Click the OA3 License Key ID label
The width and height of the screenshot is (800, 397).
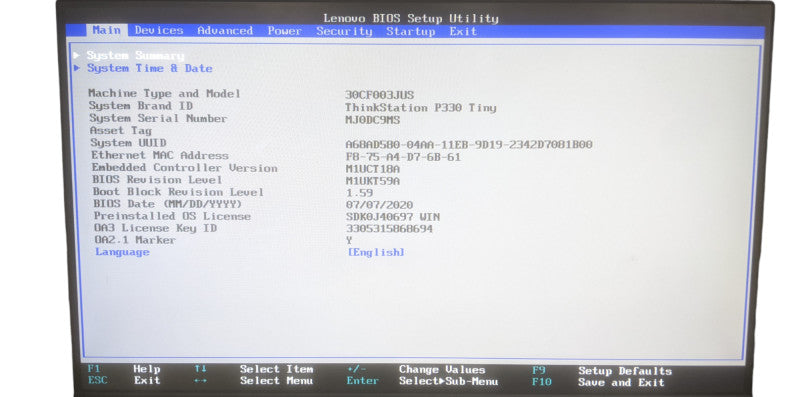pos(156,228)
